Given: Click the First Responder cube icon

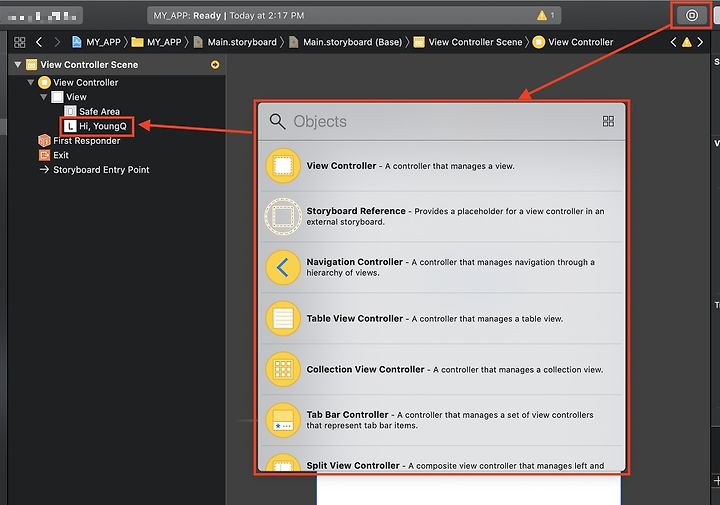Looking at the screenshot, I should (44, 140).
